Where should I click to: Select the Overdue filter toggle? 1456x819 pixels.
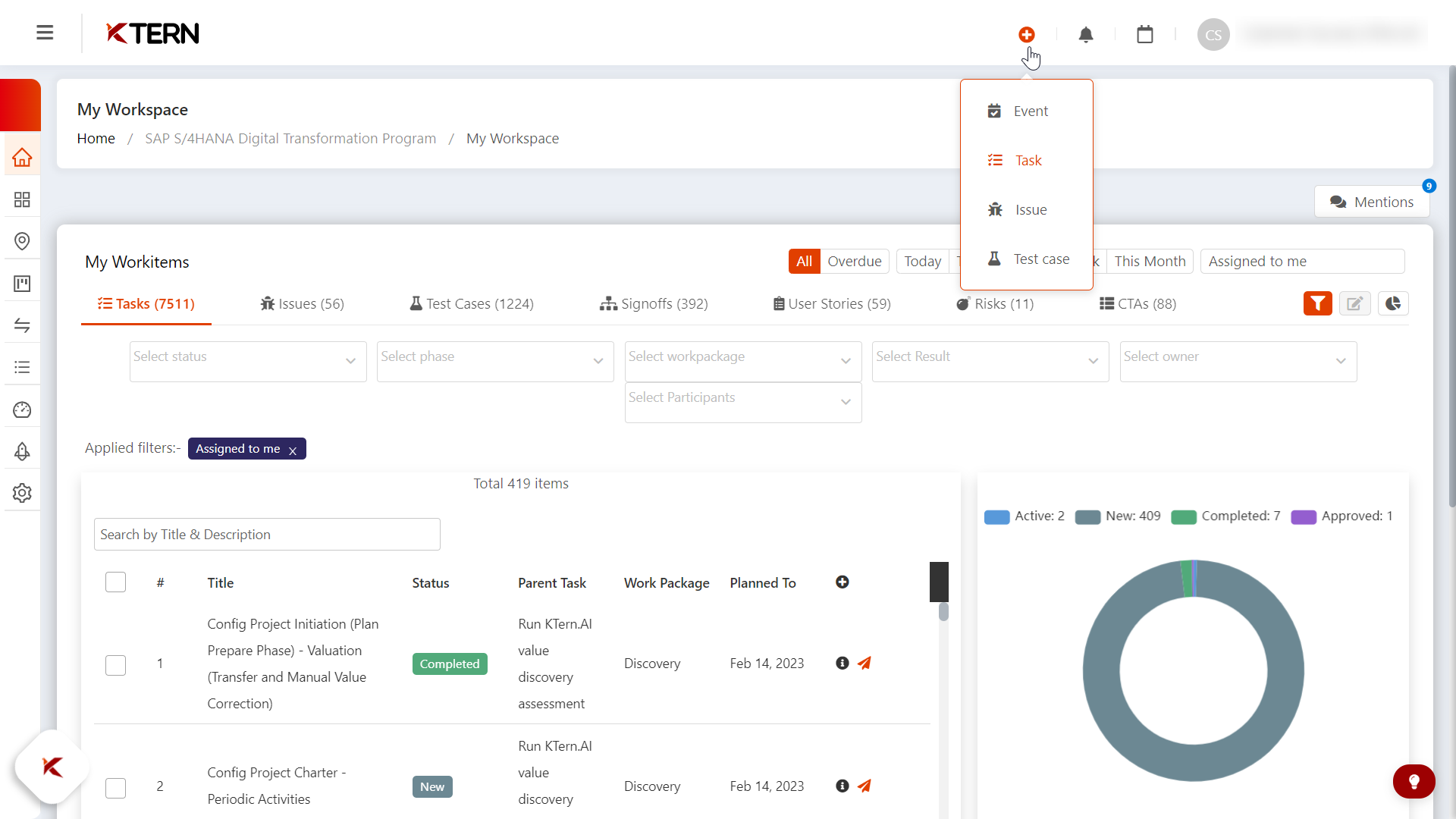[x=854, y=262]
